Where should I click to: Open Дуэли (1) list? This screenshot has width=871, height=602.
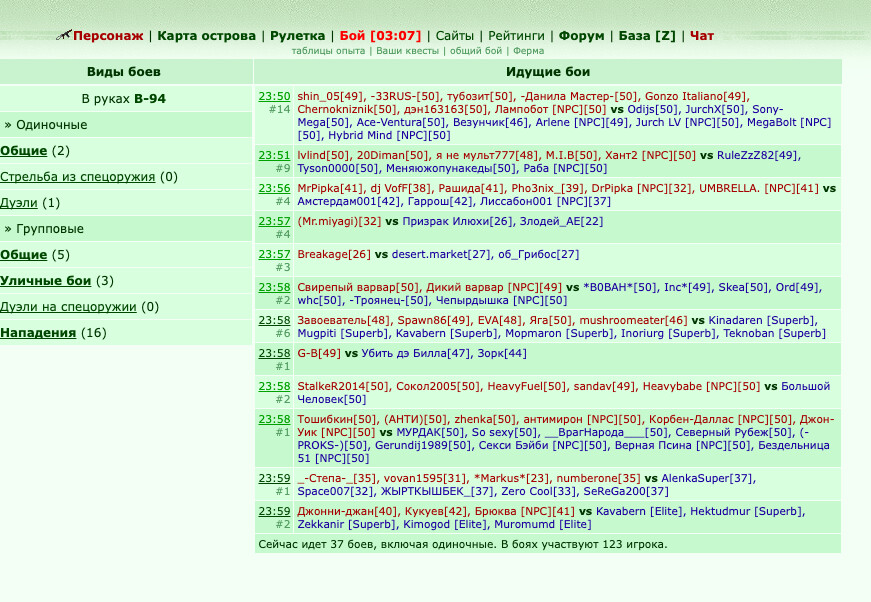(x=18, y=203)
